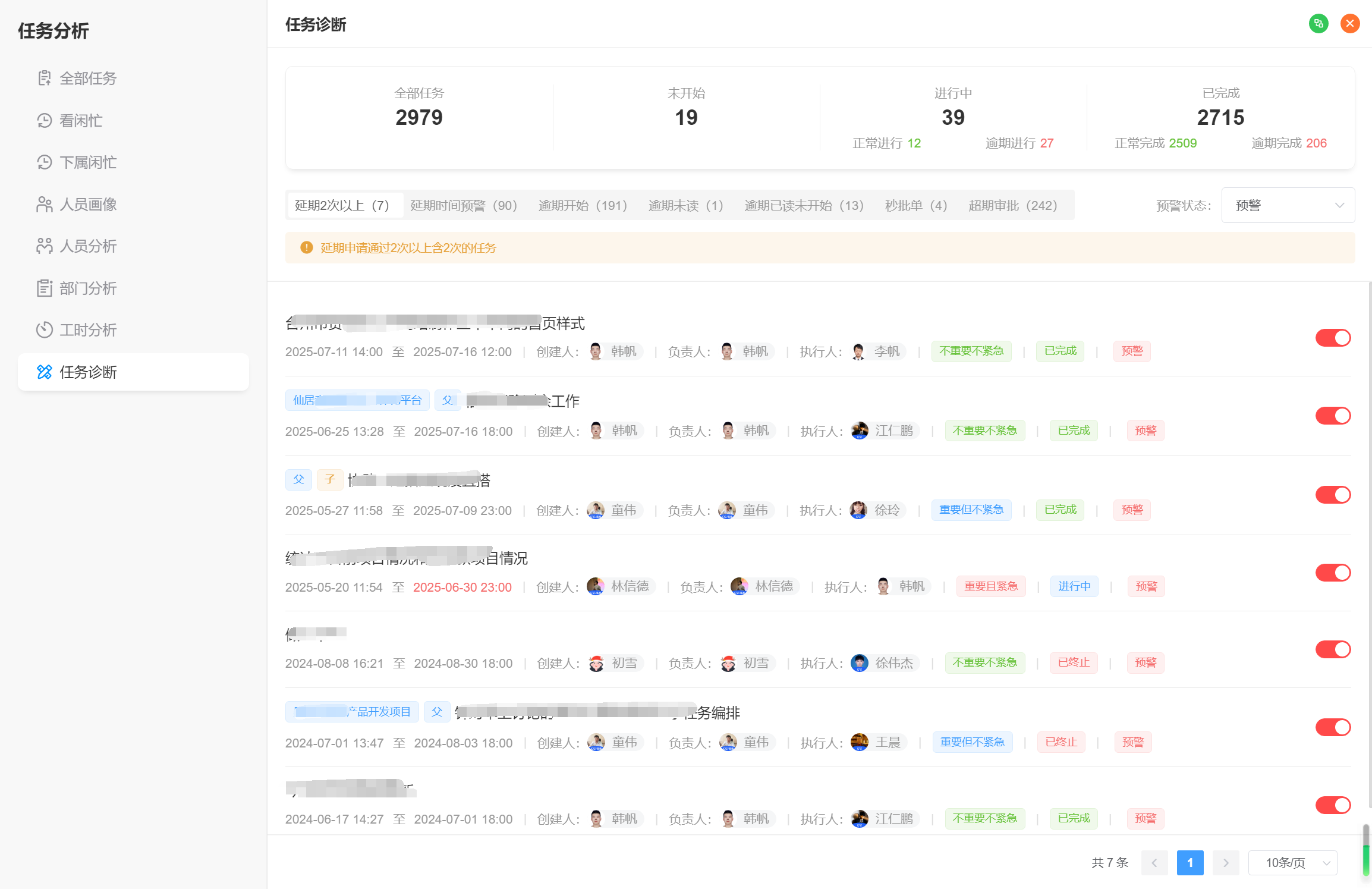Open the 10条/页 page size dropdown
1372x889 pixels.
1292,862
